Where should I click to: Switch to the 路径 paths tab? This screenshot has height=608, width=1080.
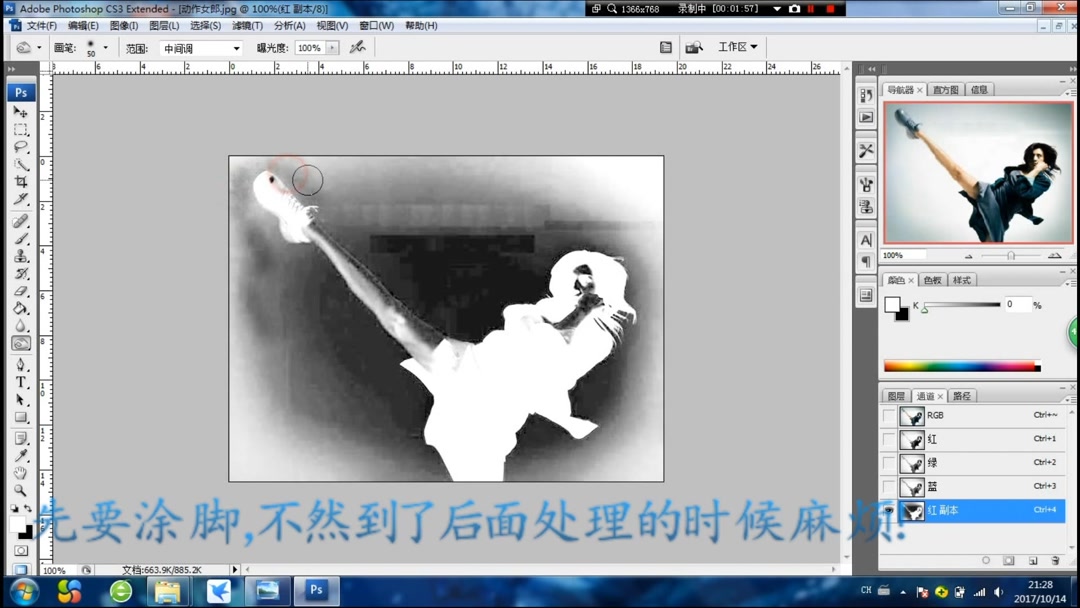960,395
